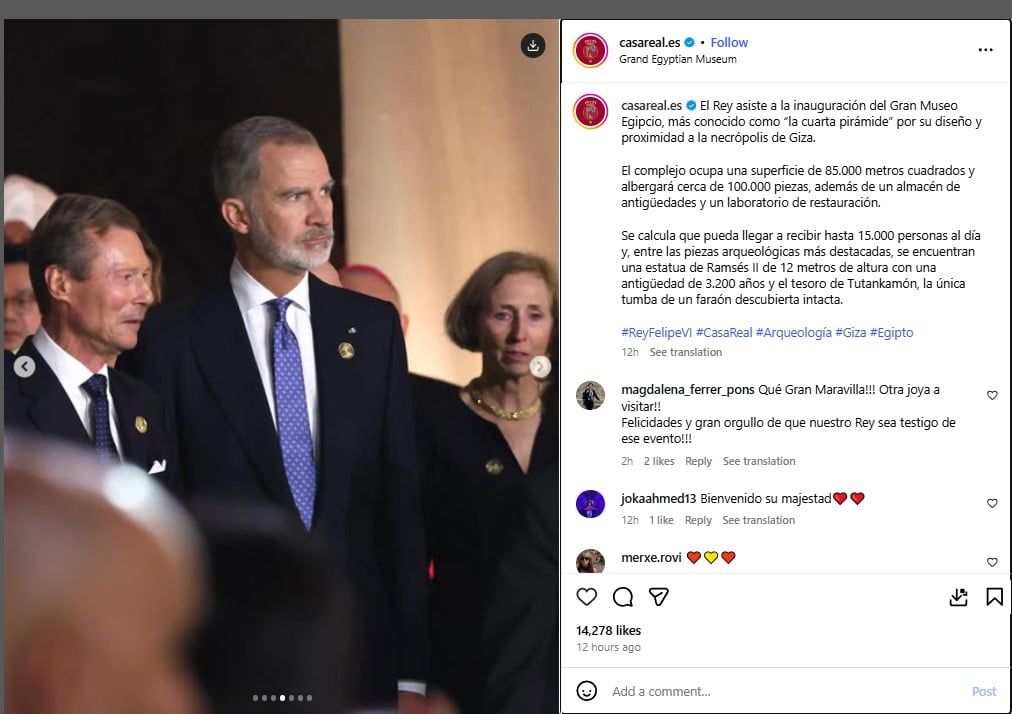
Task: View the 14,278 likes list
Action: [608, 630]
